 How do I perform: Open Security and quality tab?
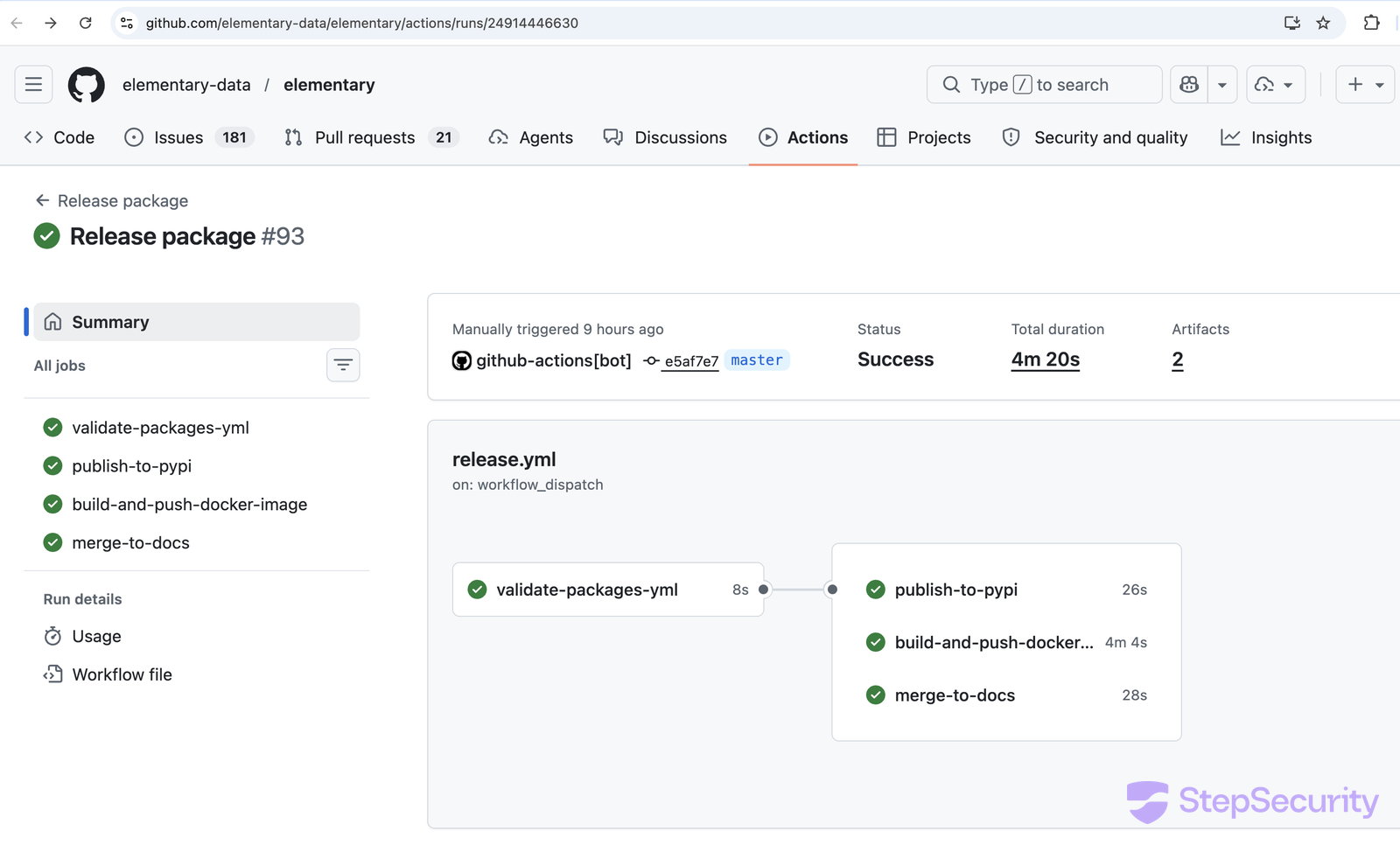pyautogui.click(x=1095, y=137)
